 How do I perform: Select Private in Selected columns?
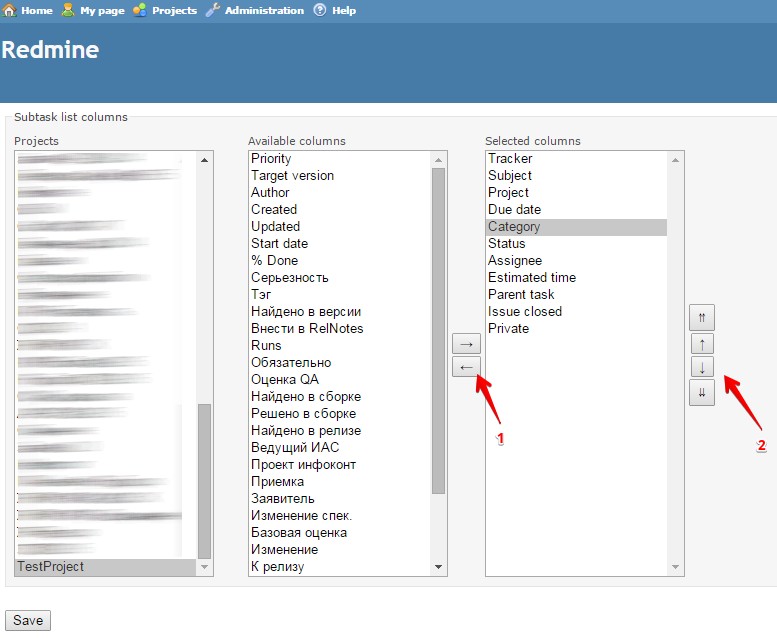pos(576,328)
